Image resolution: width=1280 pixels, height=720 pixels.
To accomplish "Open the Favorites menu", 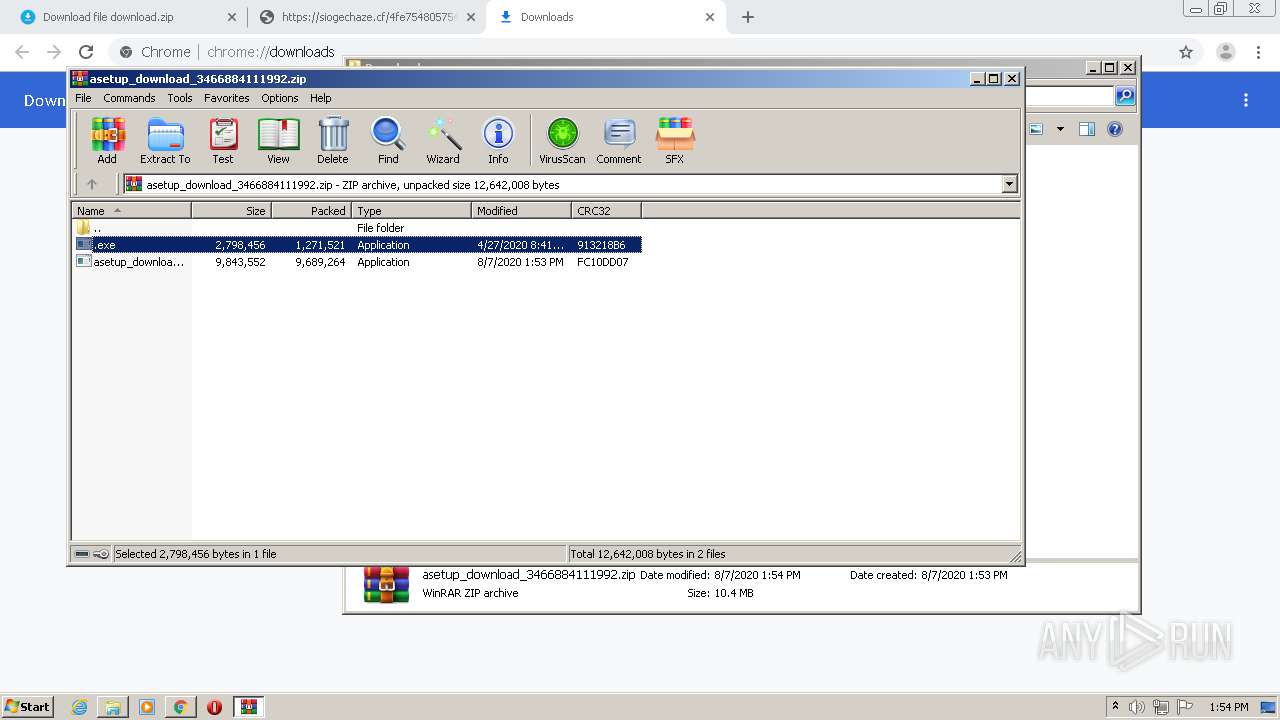I will coord(227,98).
